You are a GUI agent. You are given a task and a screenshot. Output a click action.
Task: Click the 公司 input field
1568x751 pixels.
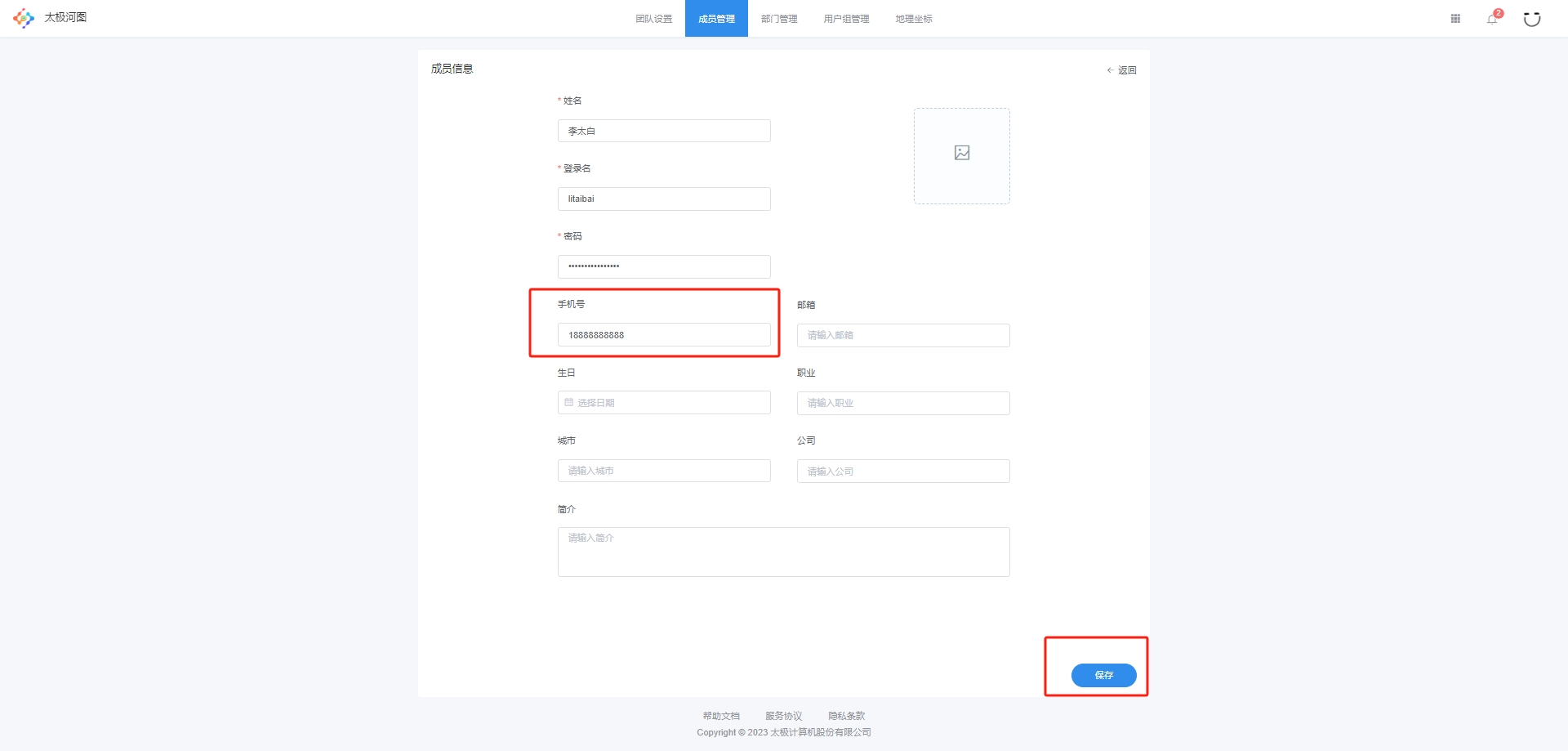(903, 471)
